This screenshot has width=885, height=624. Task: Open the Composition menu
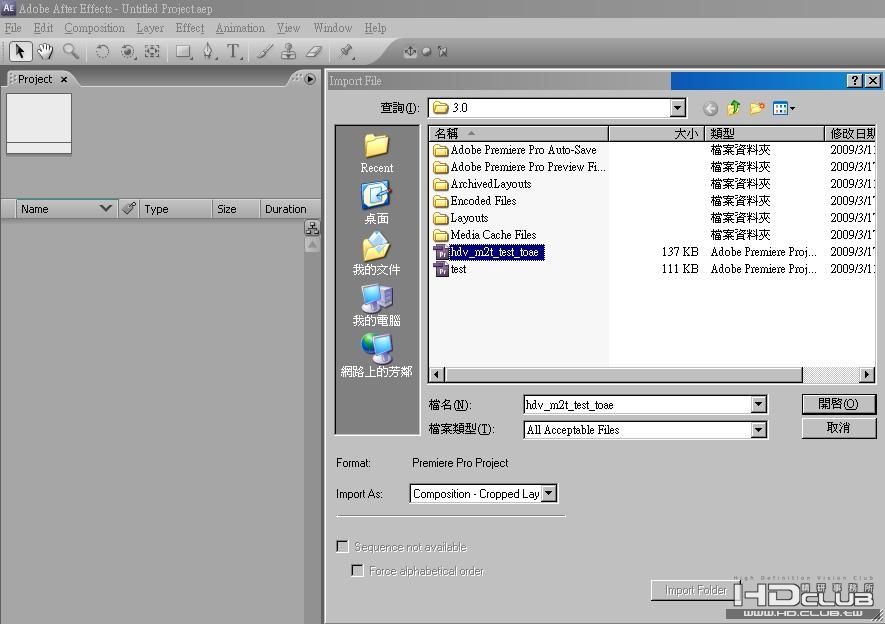click(x=94, y=28)
